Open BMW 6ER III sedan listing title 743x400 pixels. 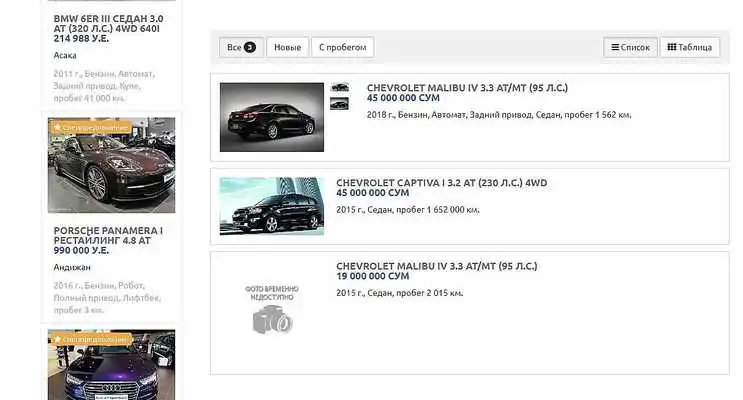click(x=108, y=27)
